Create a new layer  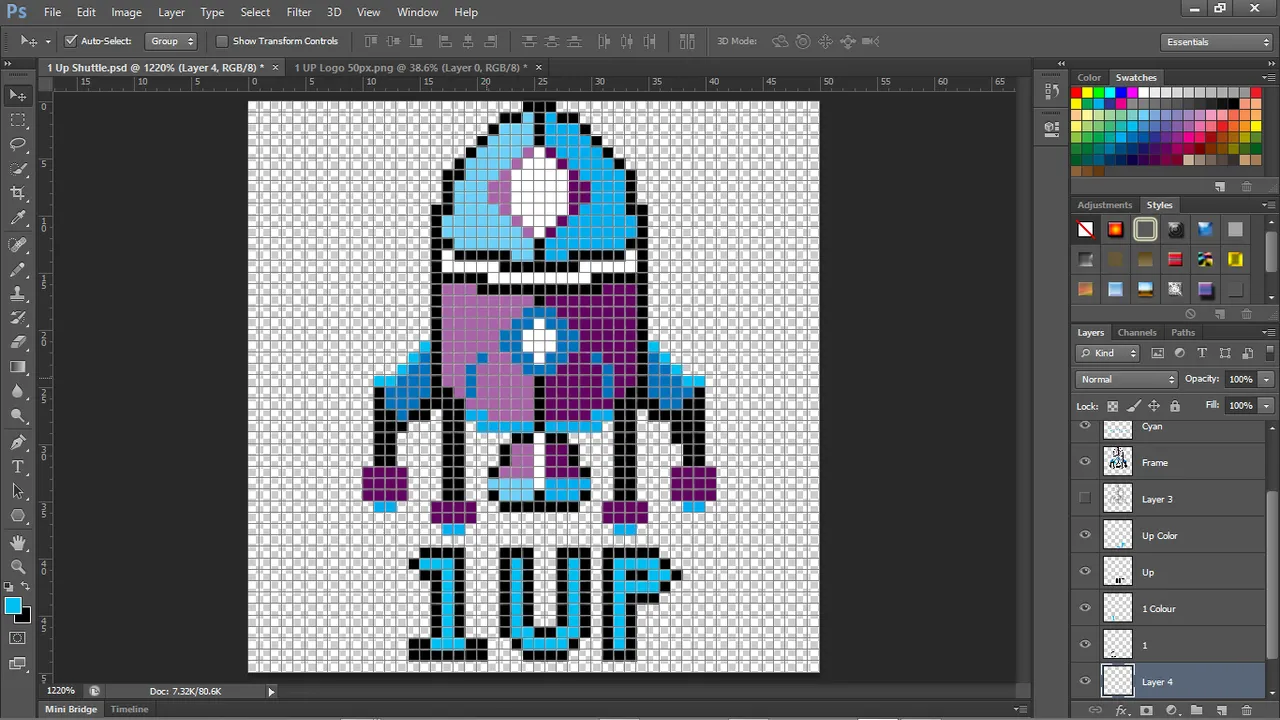(1221, 710)
